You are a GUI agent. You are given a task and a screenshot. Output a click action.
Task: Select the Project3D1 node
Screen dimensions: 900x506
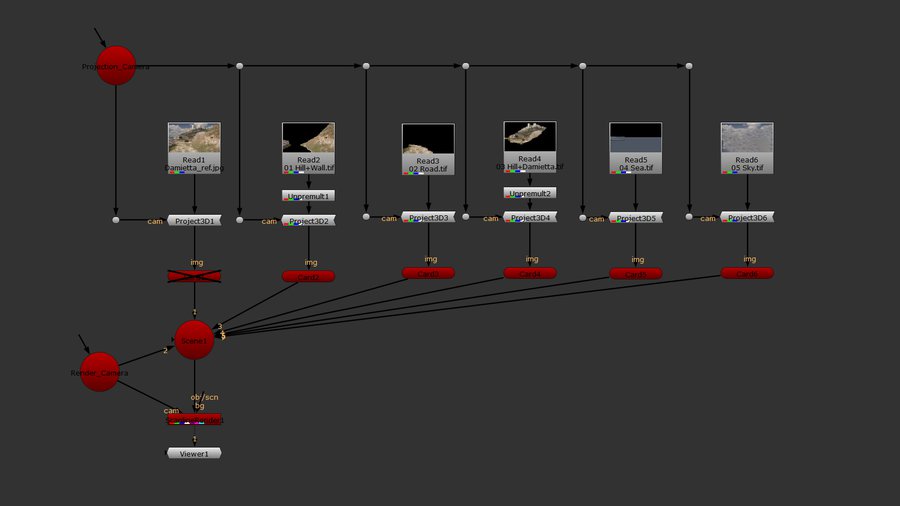(194, 220)
